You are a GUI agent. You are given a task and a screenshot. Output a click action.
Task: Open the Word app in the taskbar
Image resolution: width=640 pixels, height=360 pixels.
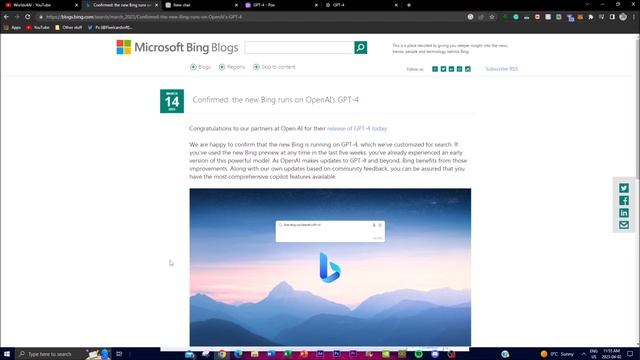coord(271,354)
